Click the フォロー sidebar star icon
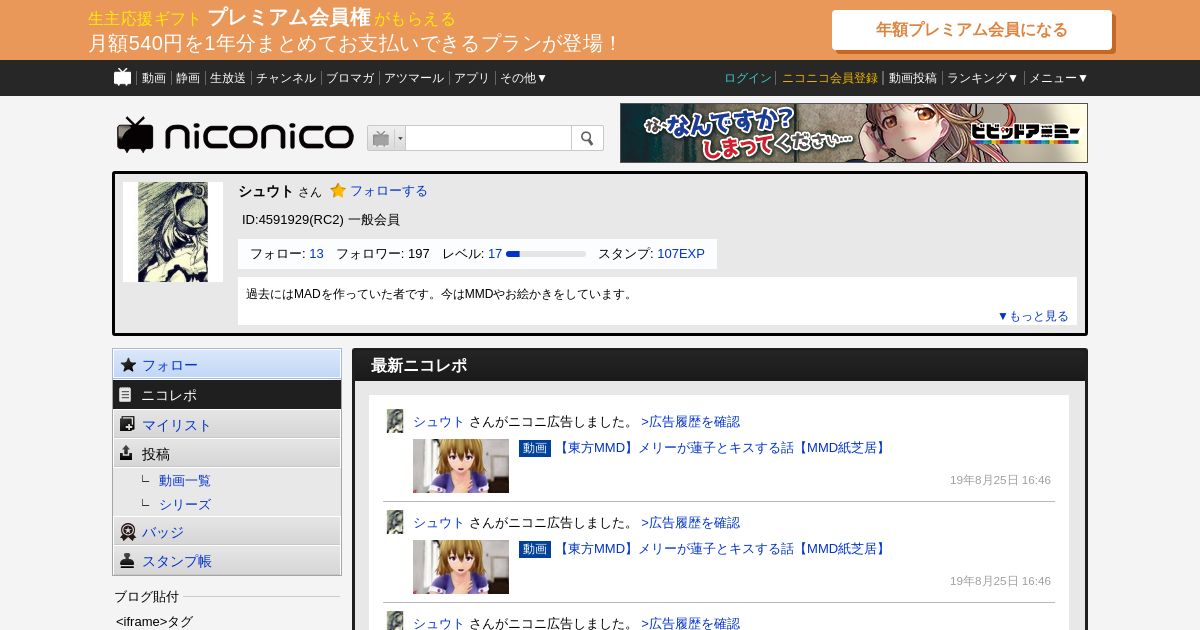This screenshot has width=1200, height=630. (128, 365)
